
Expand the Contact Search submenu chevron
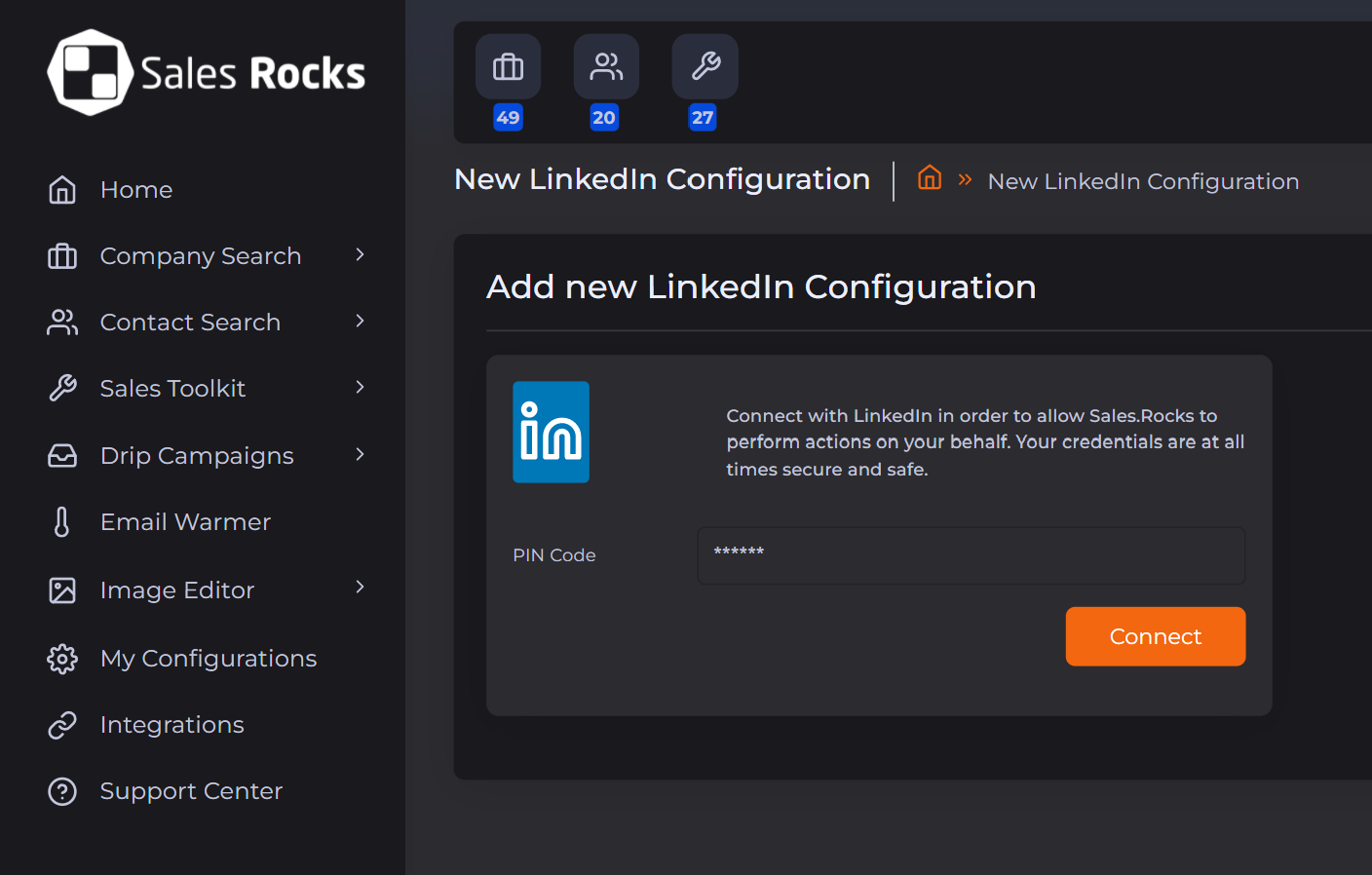coord(361,321)
